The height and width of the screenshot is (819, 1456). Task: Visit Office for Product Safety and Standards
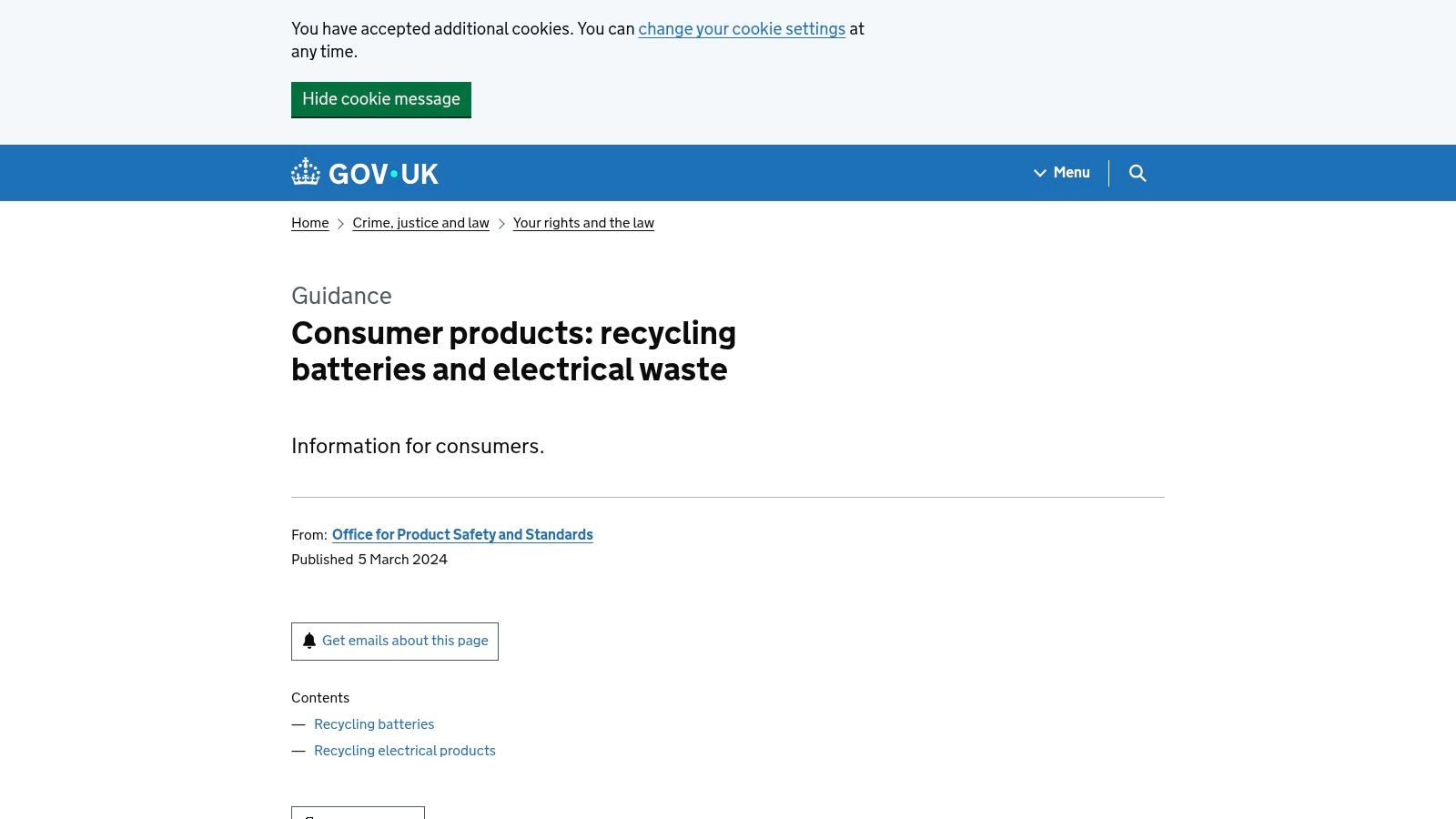point(462,535)
